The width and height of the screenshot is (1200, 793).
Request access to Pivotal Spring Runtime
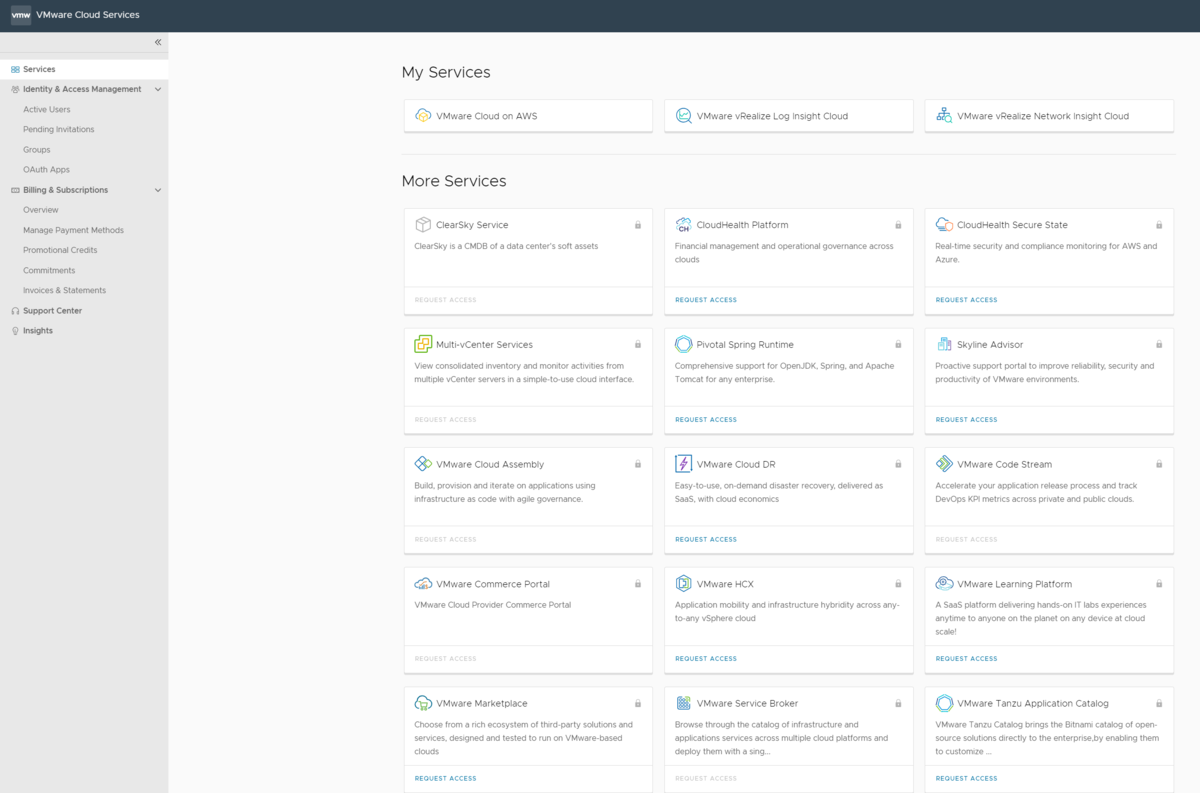(706, 420)
